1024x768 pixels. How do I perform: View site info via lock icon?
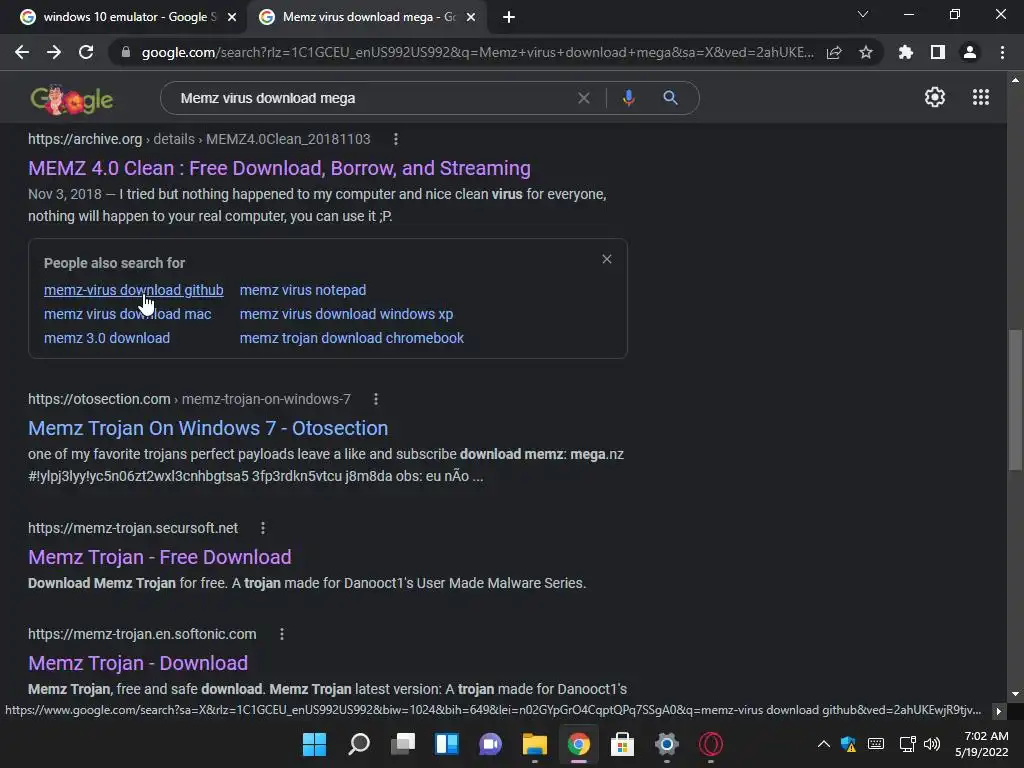click(126, 52)
